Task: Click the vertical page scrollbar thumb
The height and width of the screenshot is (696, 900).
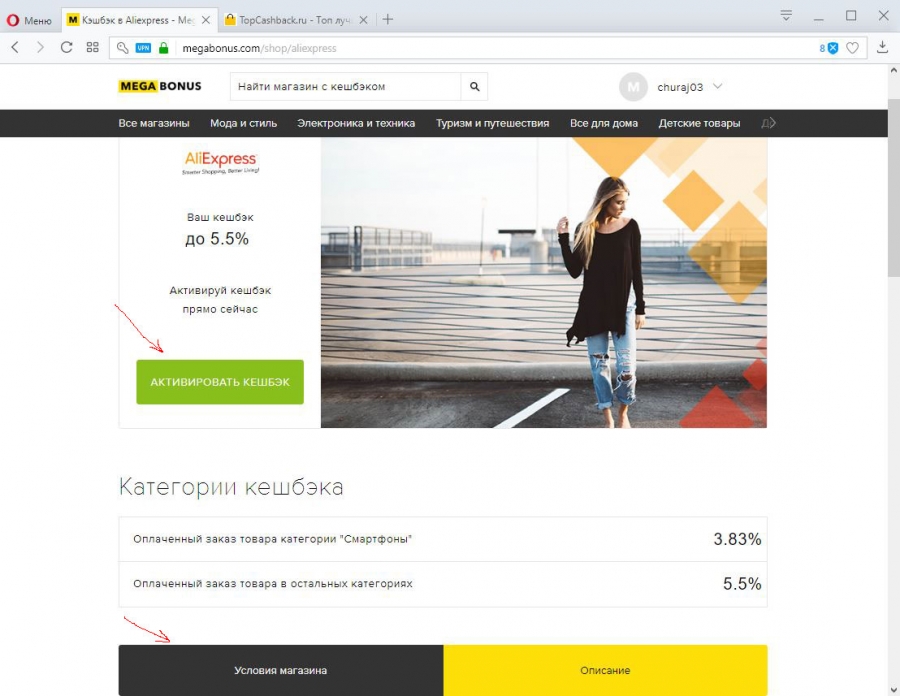Action: pos(894,181)
